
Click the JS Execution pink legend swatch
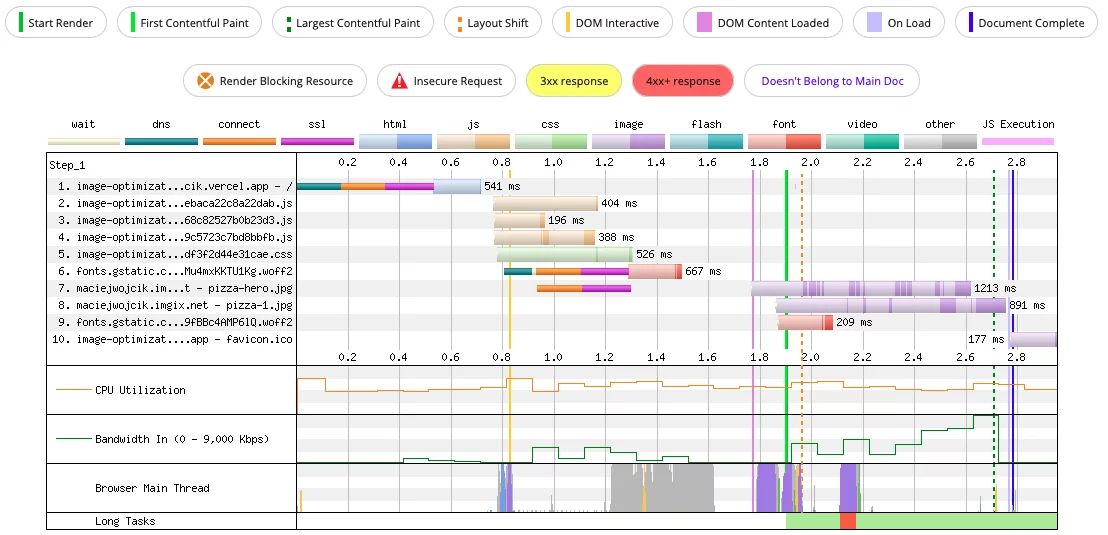coord(1018,141)
